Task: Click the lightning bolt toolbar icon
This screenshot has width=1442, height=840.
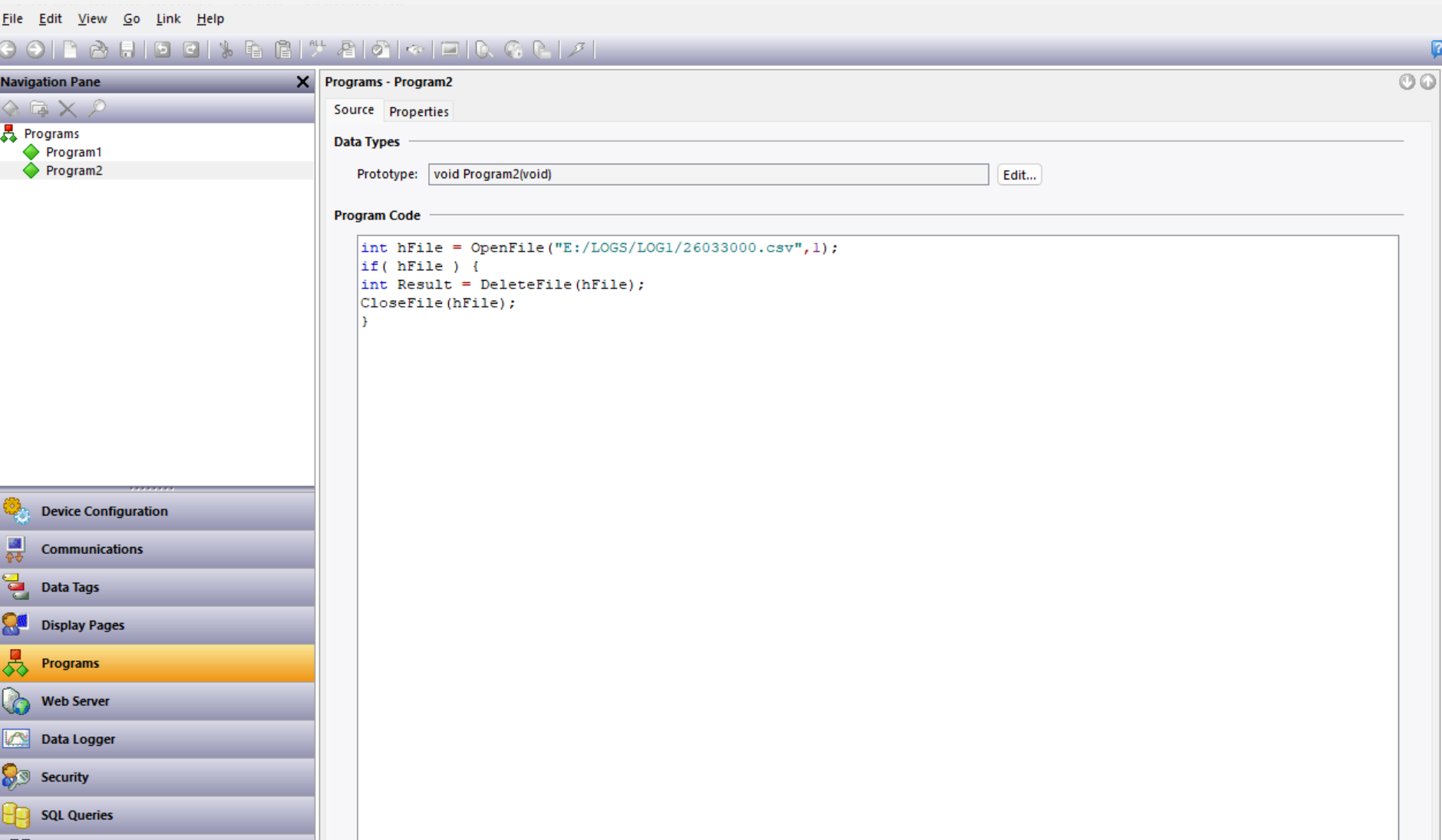Action: 577,50
